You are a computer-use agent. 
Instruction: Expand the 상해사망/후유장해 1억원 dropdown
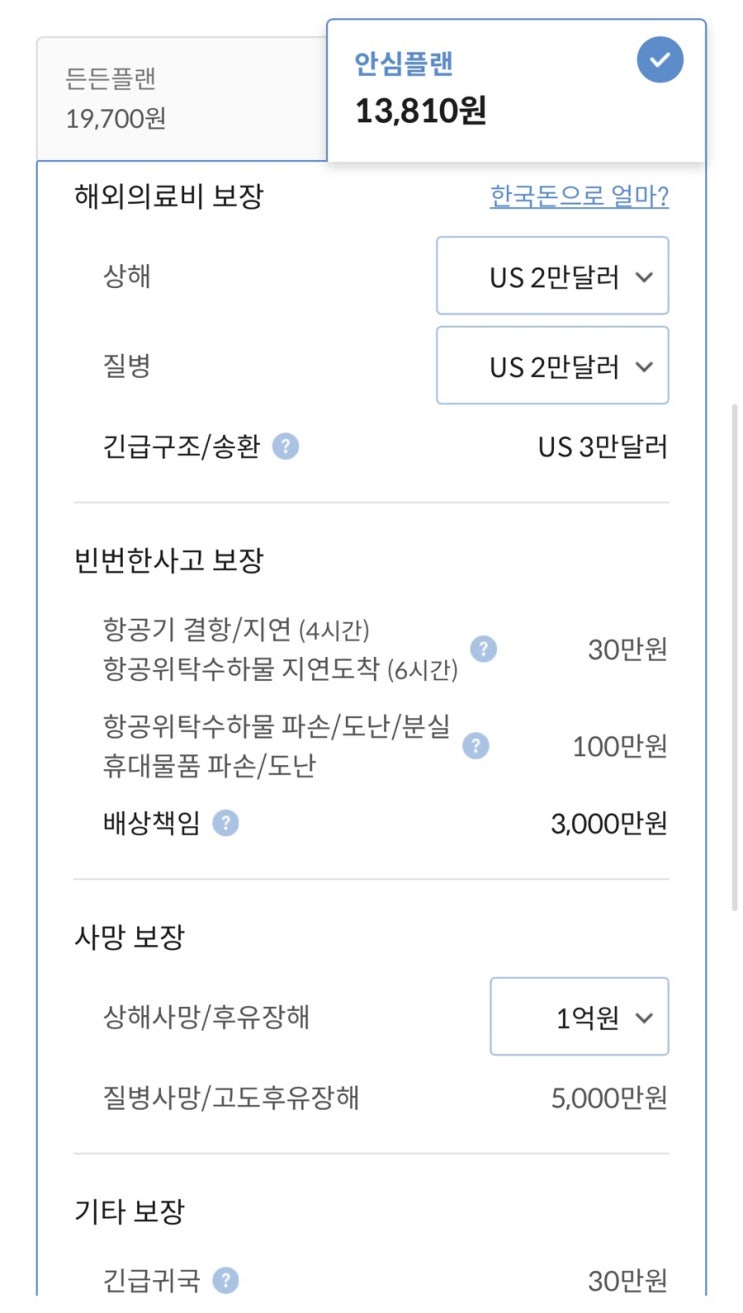pos(579,1017)
